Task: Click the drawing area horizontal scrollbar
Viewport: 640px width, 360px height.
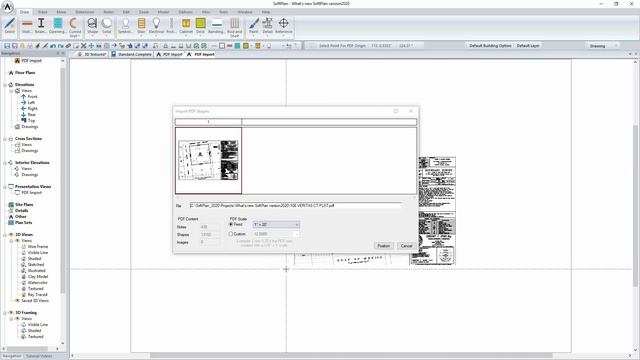Action: pyautogui.click(x=351, y=356)
